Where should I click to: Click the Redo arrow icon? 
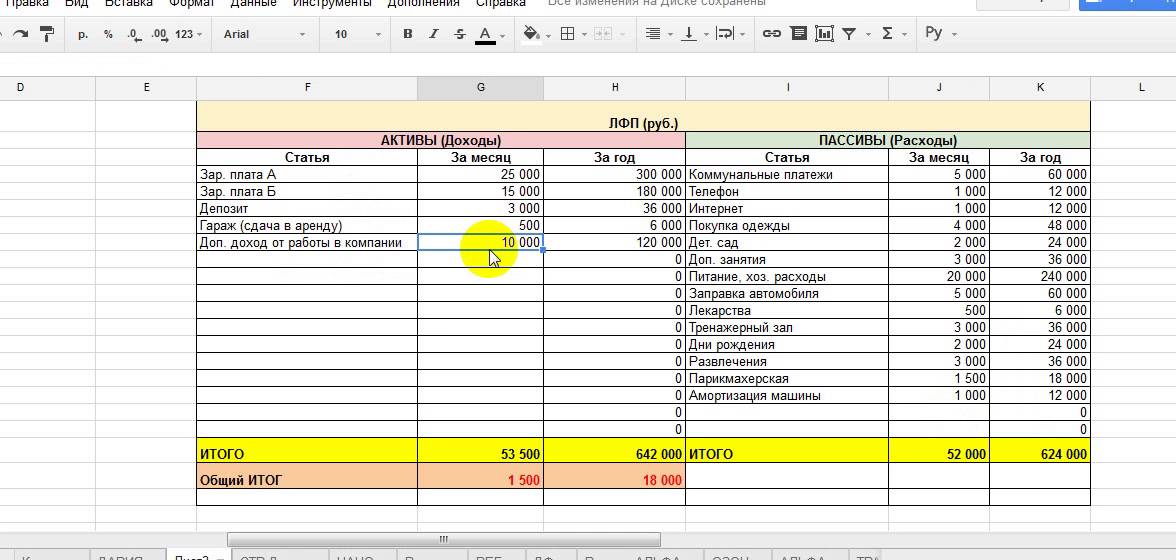(x=21, y=34)
